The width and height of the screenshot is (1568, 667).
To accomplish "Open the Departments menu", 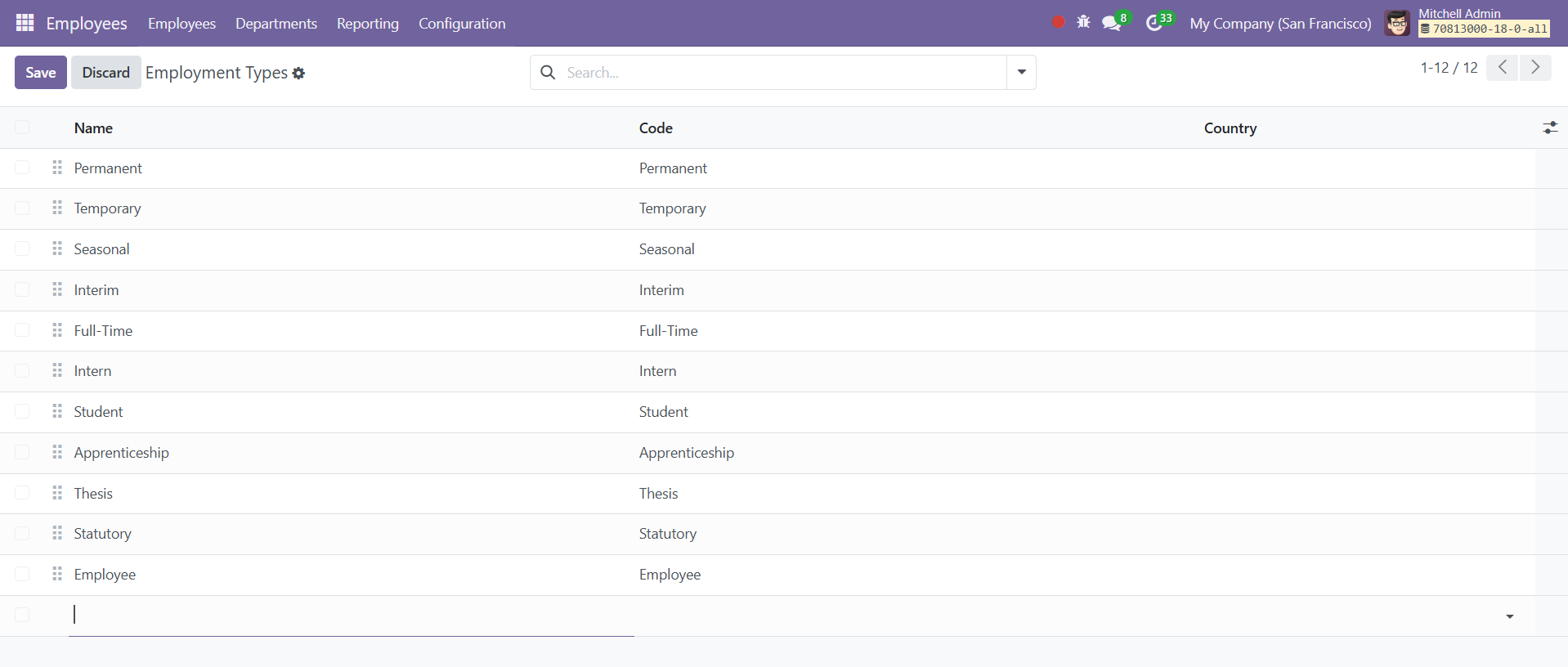I will click(x=276, y=24).
